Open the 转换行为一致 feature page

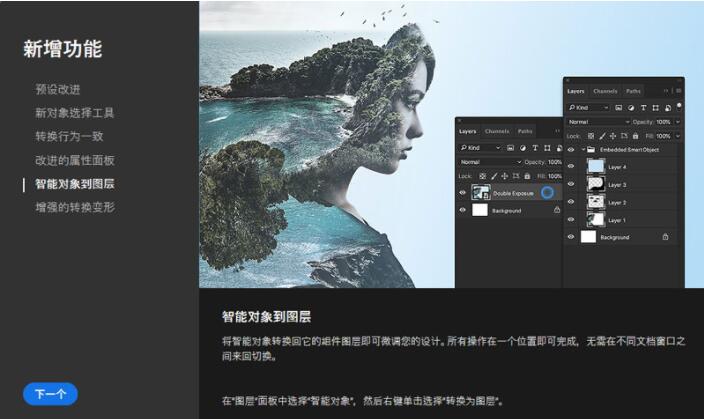click(x=69, y=137)
